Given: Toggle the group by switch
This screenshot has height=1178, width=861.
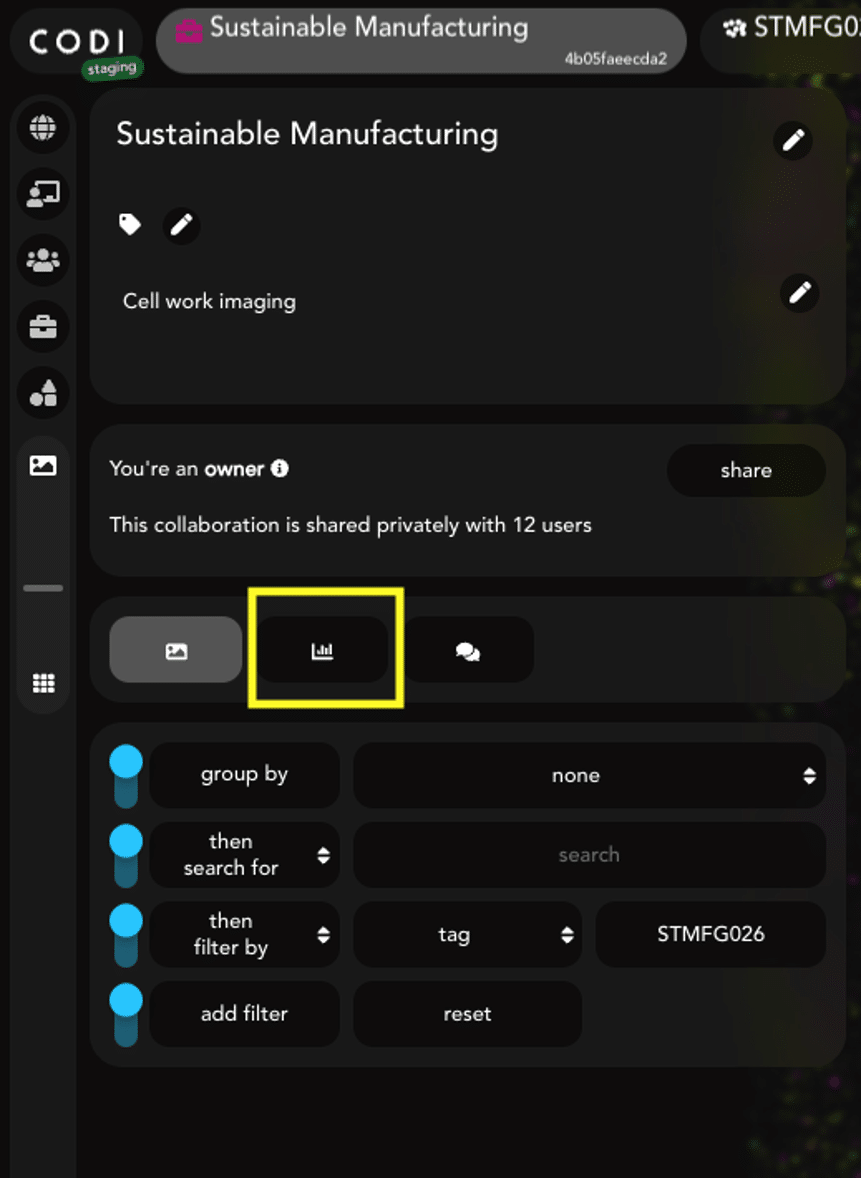Looking at the screenshot, I should (126, 775).
